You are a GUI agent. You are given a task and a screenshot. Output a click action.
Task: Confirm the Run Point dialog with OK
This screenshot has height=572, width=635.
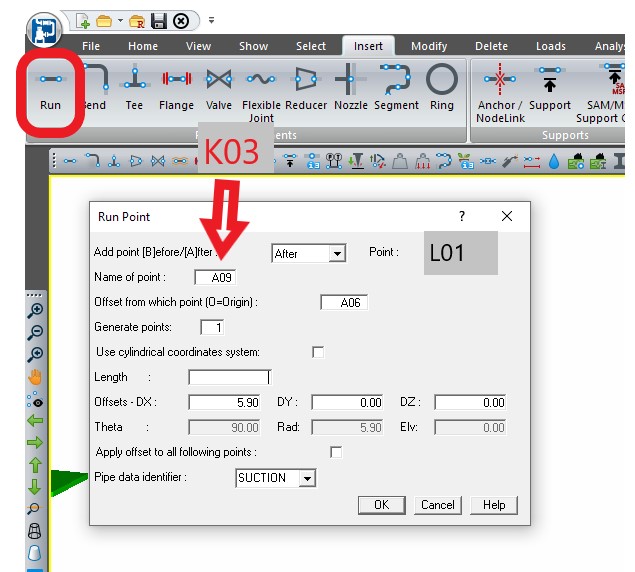[381, 505]
